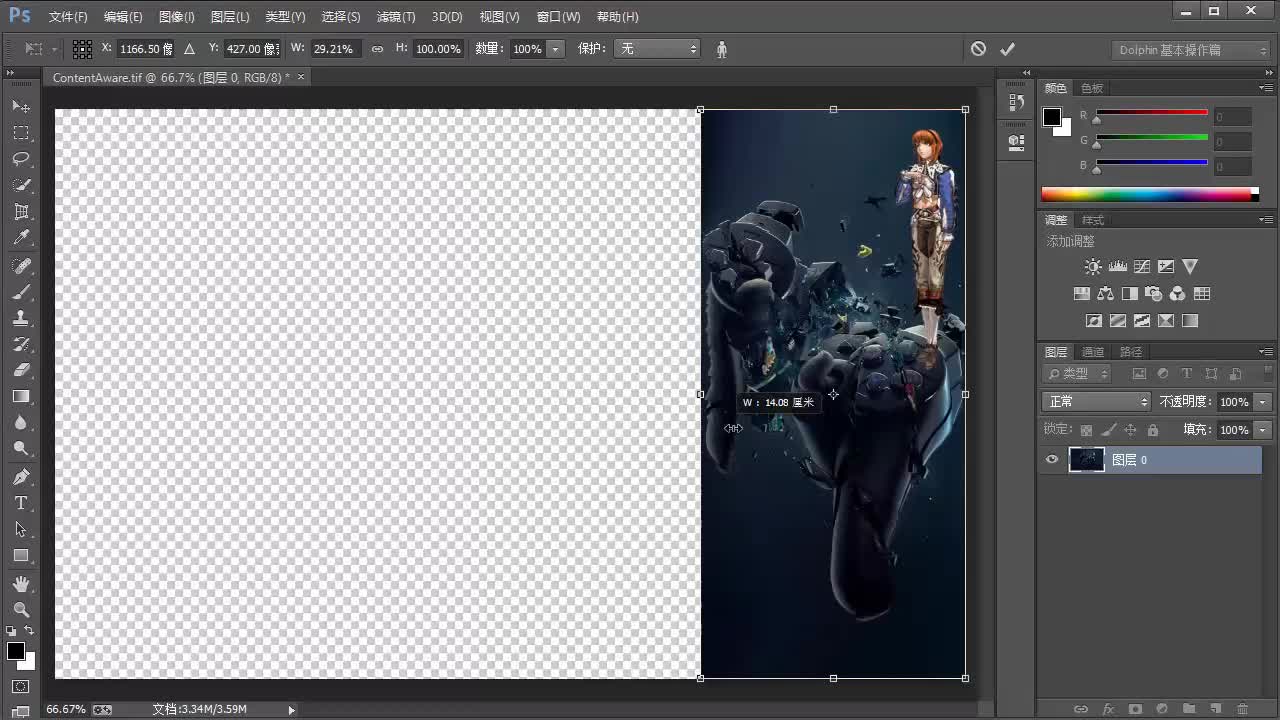Select the Lasso tool
This screenshot has height=720, width=1280.
pos(22,158)
